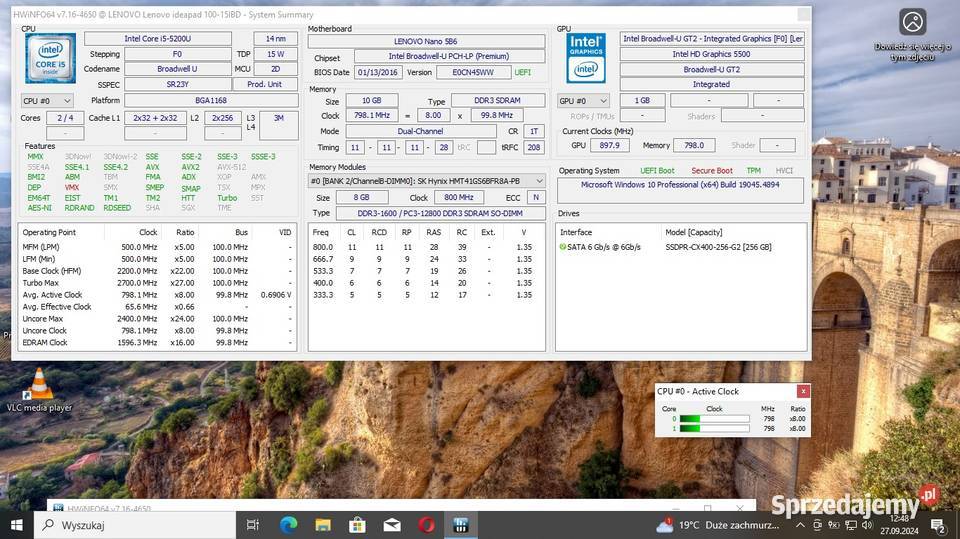Viewport: 960px width, 539px height.
Task: Click the Meet Now tray icon
Action: point(817,525)
